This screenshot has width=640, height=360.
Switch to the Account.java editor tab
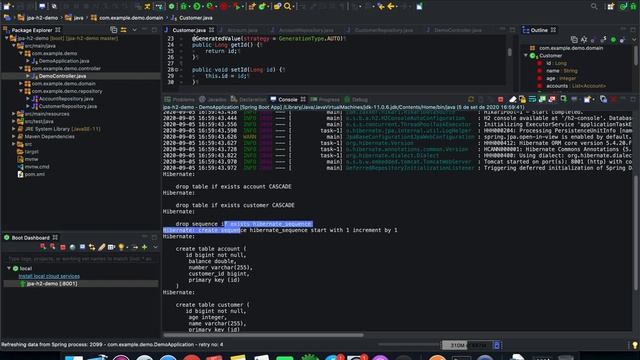[242, 30]
